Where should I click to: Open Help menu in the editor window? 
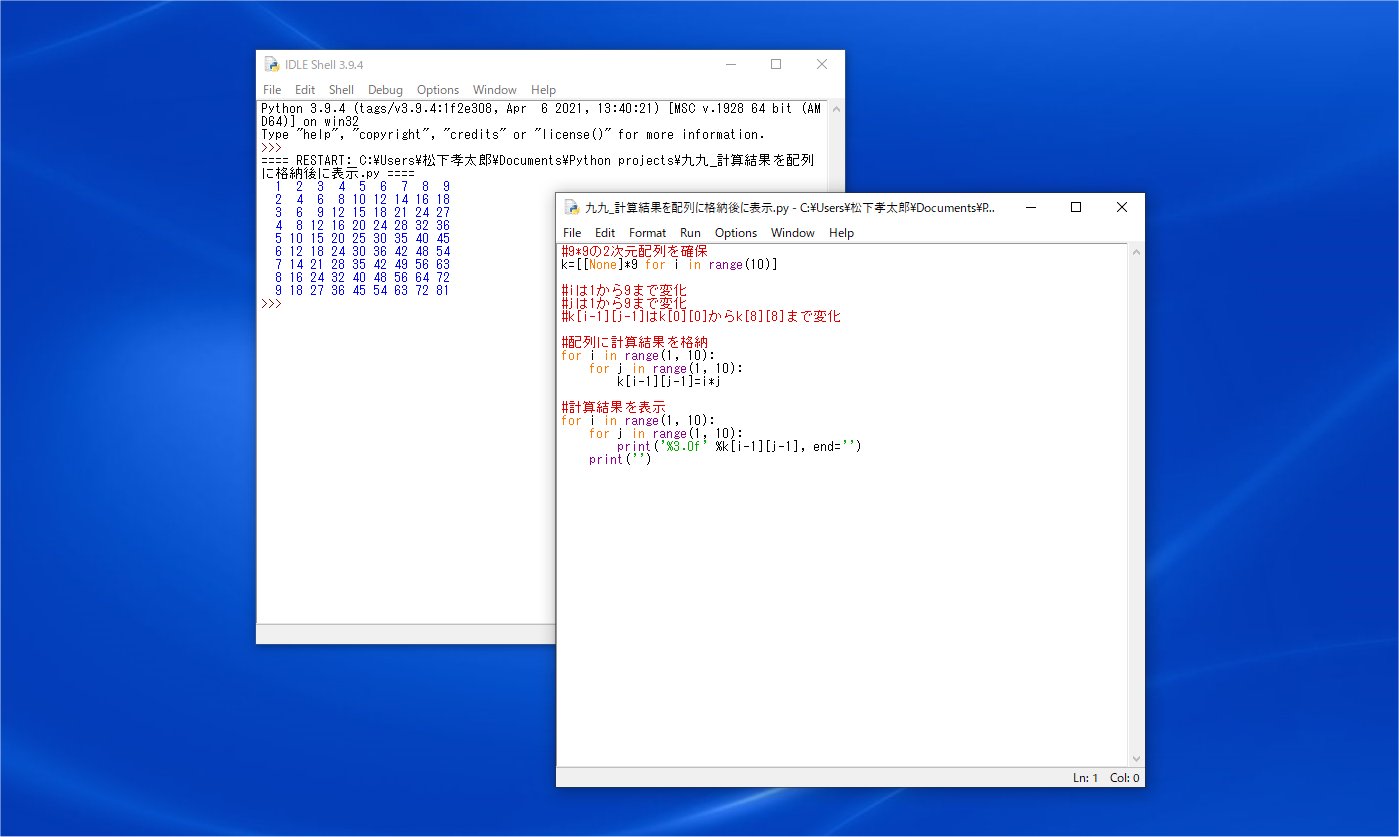pyautogui.click(x=842, y=233)
